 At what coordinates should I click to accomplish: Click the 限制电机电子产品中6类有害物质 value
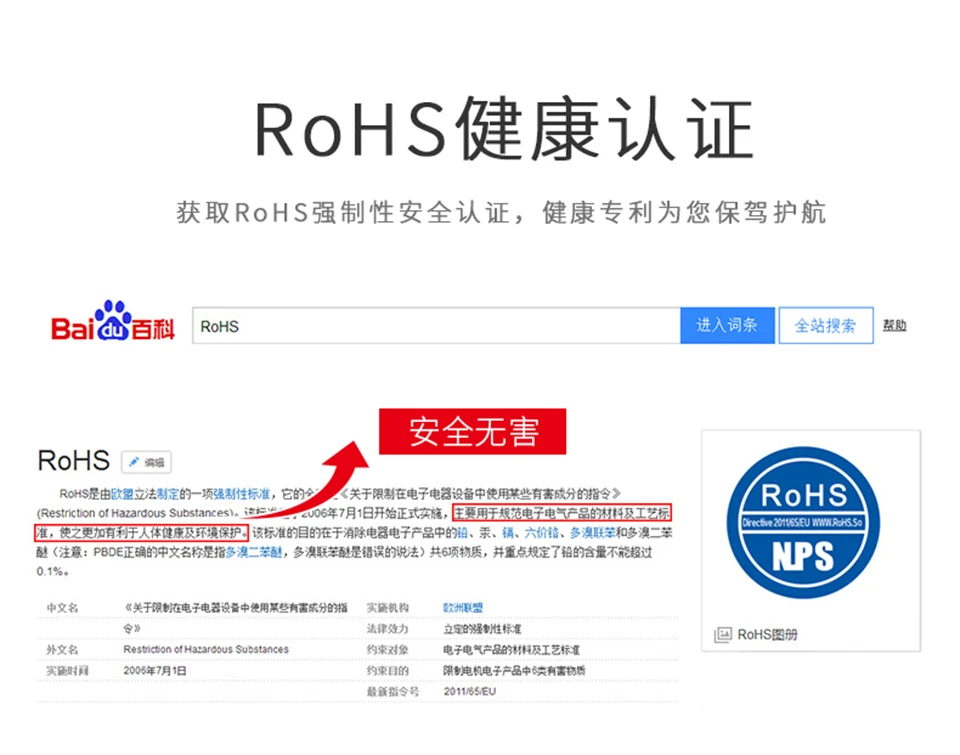(x=514, y=670)
